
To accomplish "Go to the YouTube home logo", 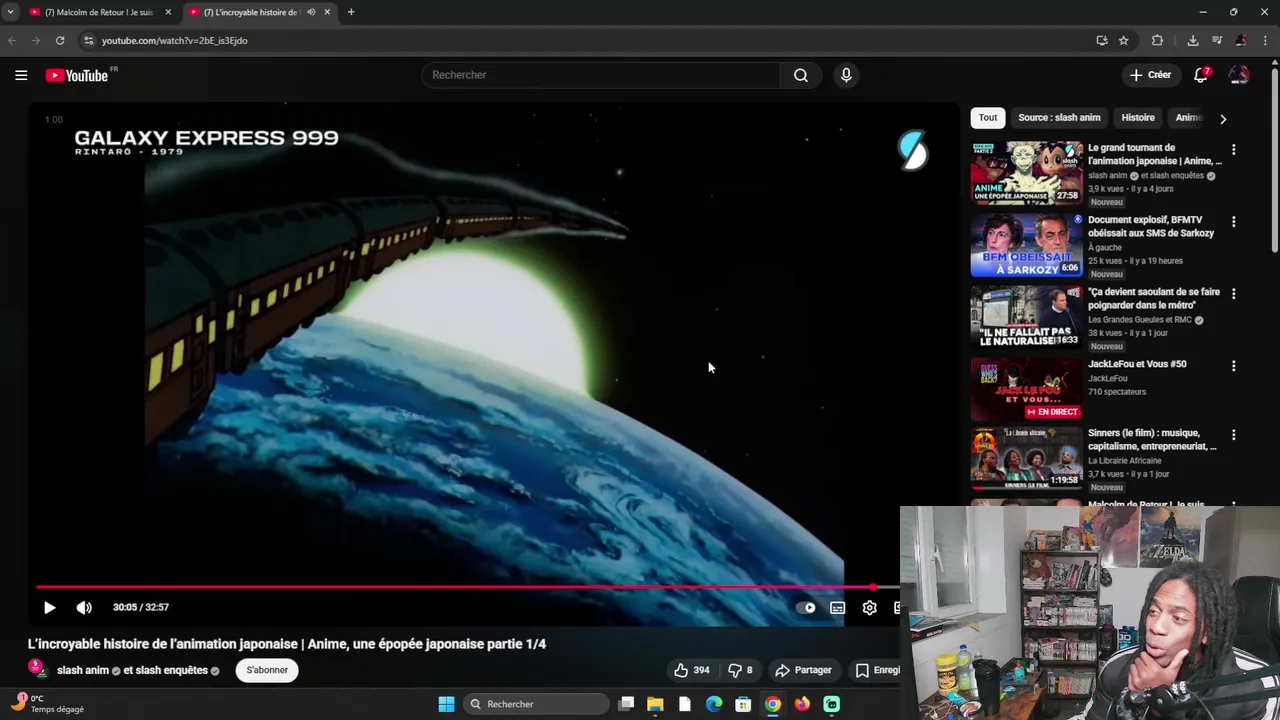I will tap(77, 75).
